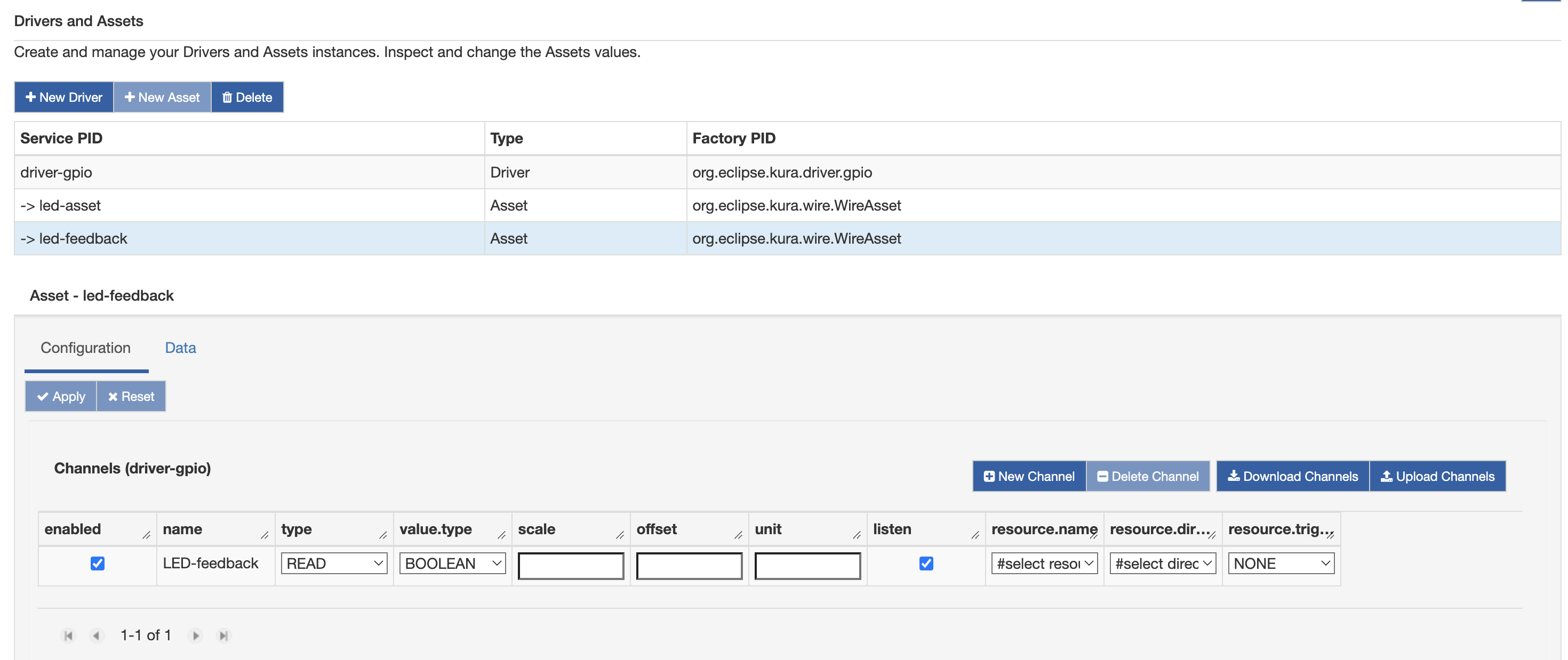Click the unit column header

[x=808, y=529]
